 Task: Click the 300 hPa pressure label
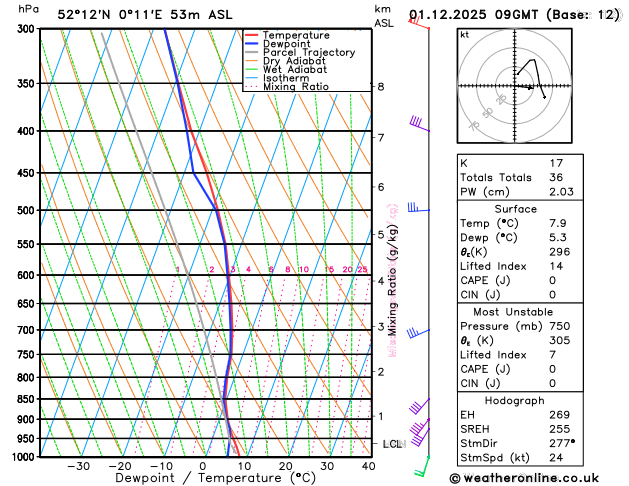coord(28,29)
